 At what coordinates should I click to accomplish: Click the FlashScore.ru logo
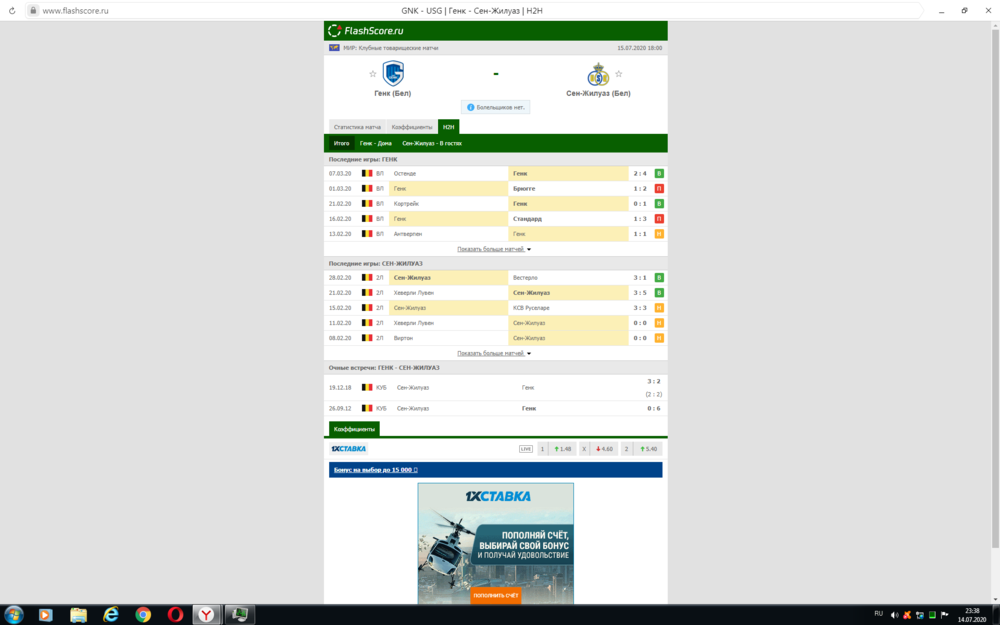tap(365, 31)
